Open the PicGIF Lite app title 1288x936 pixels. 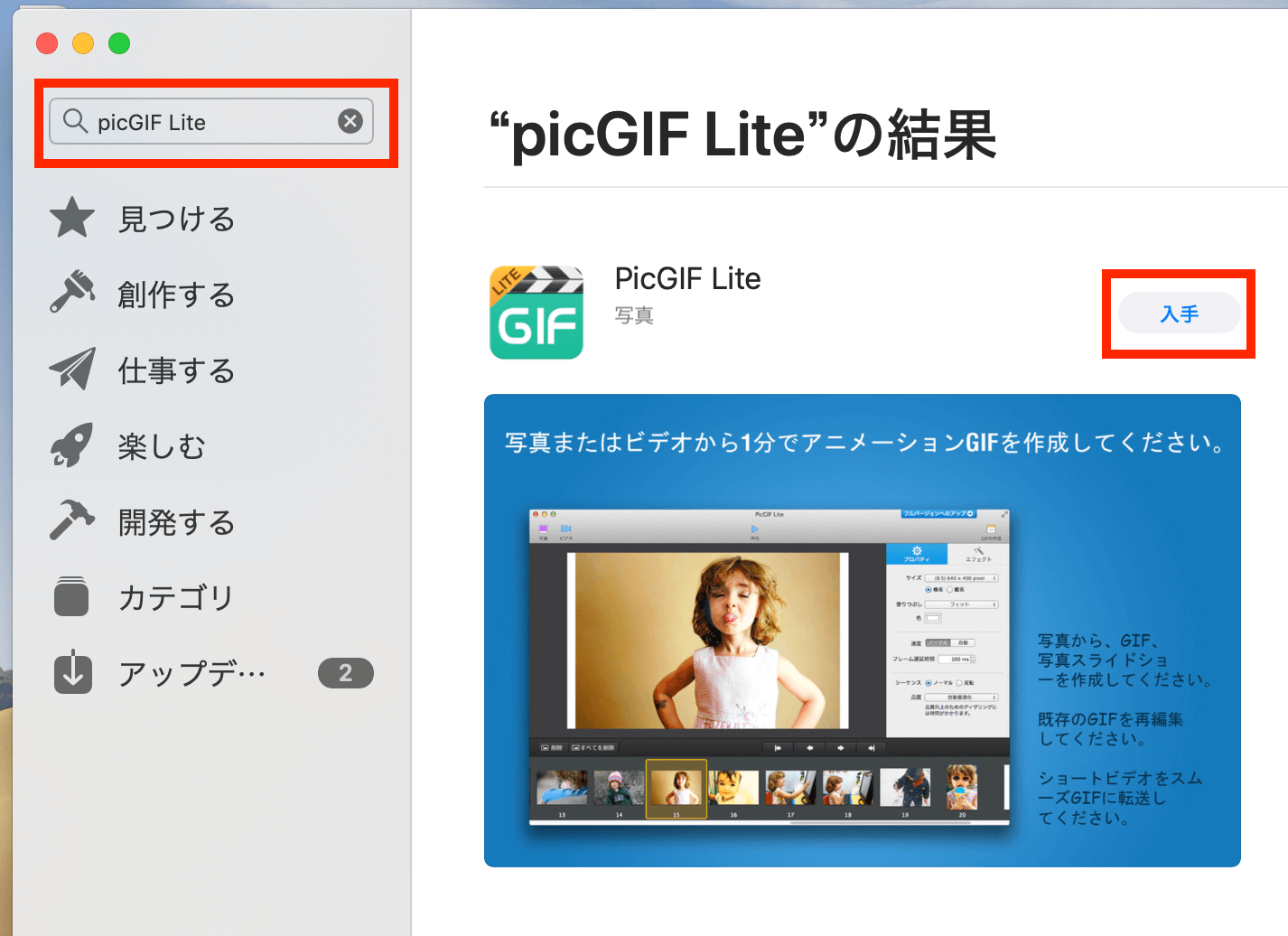coord(688,278)
